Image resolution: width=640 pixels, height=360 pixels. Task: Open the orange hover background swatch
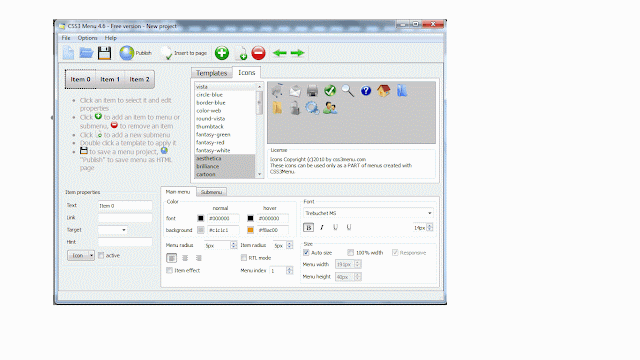tap(250, 230)
